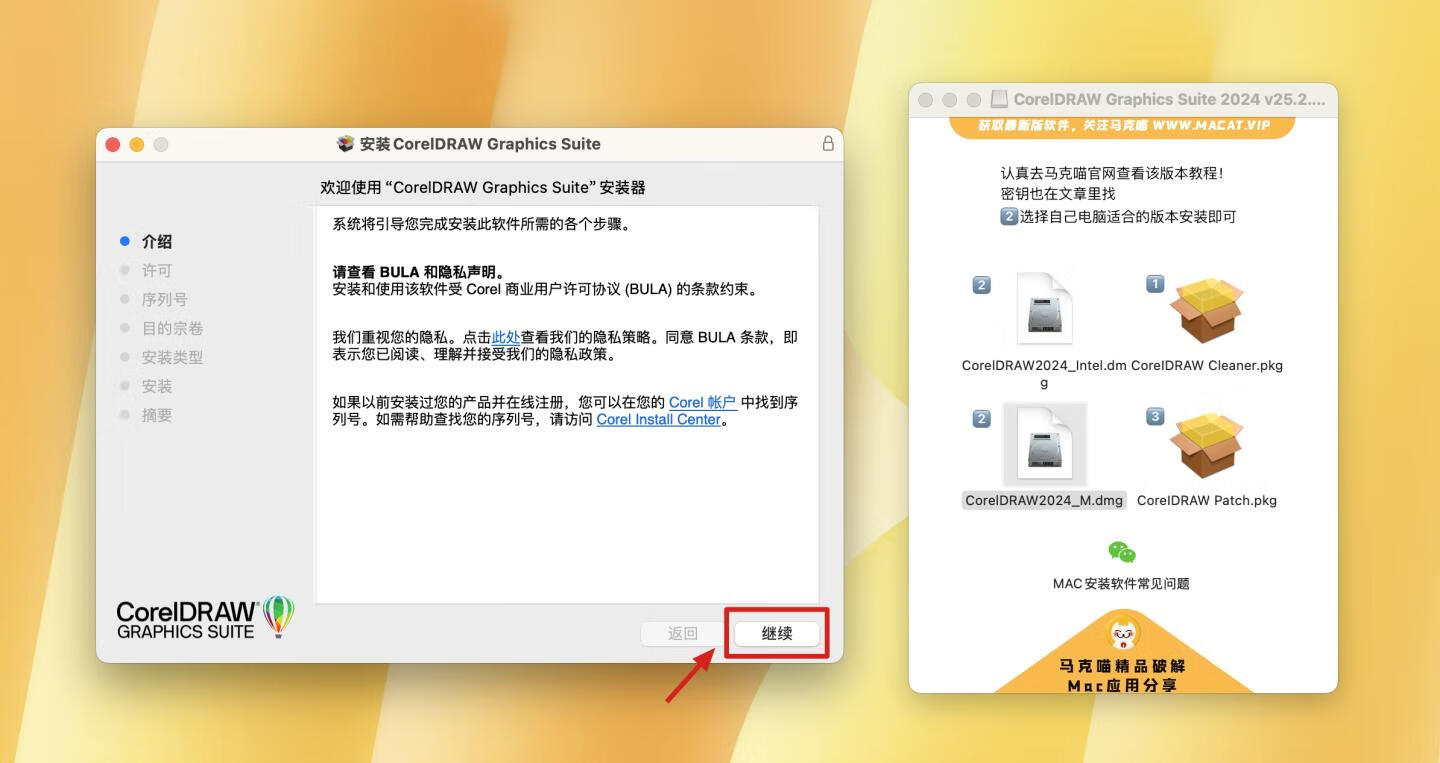Click the installer package icon in title
Screen dimensions: 1440x763
346,143
